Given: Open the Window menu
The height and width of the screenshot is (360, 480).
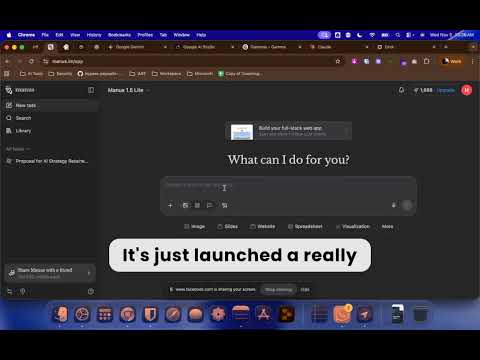Looking at the screenshot, I should click(181, 35).
